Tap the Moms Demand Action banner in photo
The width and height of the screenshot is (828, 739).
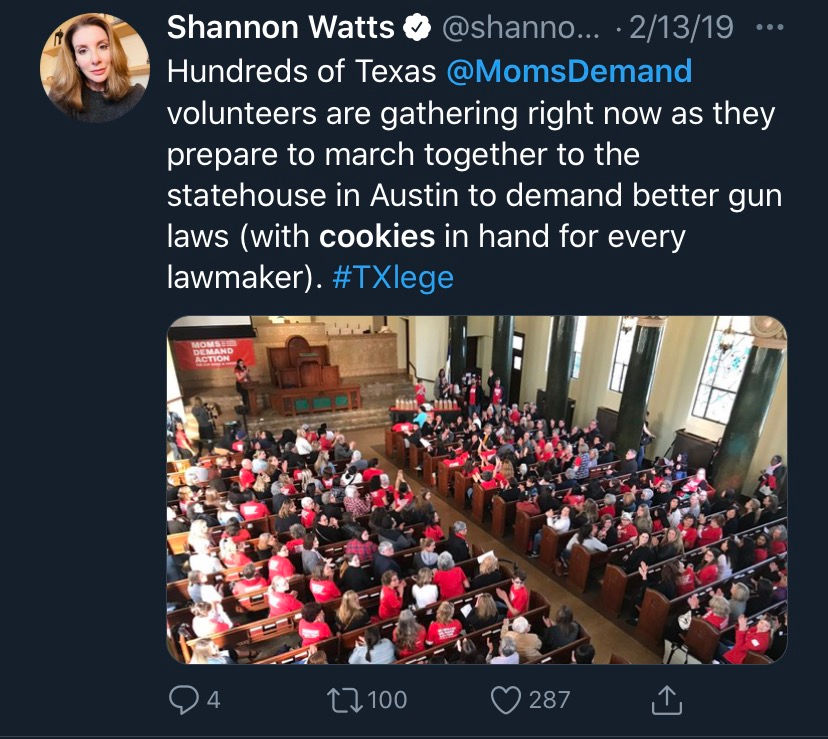click(x=215, y=353)
